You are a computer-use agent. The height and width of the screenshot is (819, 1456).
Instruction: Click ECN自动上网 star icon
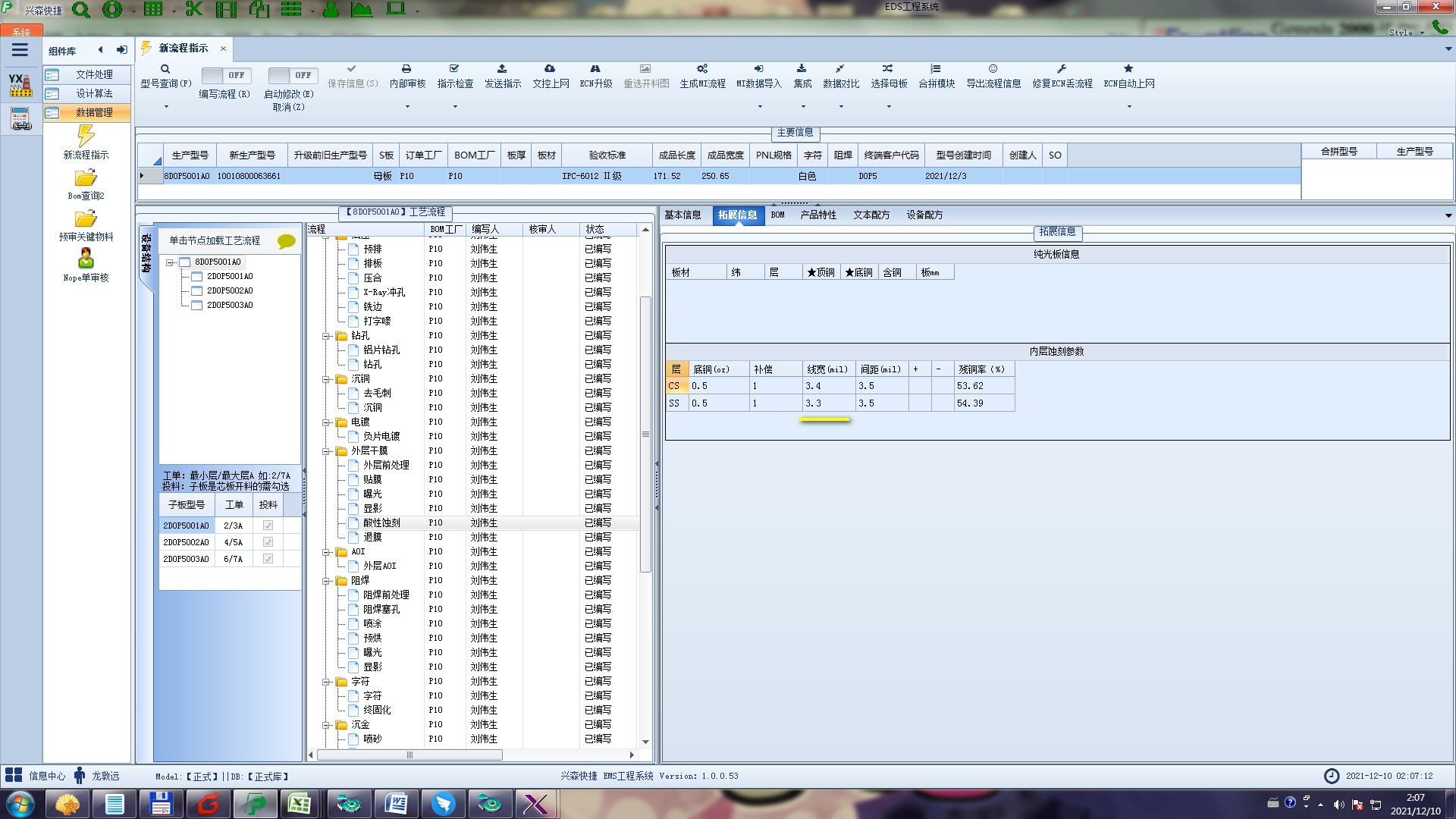click(1128, 69)
